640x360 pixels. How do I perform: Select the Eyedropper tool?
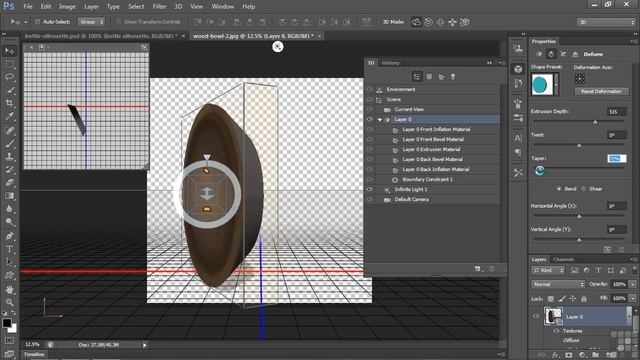point(9,116)
